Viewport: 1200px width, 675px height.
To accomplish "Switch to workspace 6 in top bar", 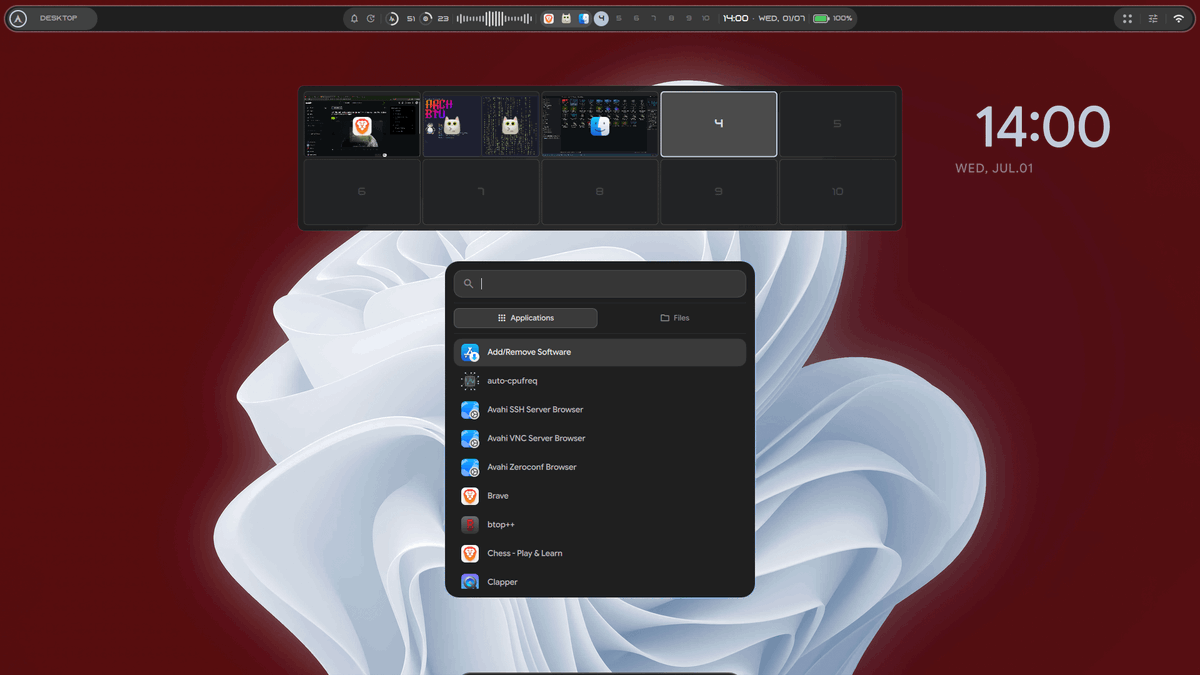I will (x=636, y=18).
